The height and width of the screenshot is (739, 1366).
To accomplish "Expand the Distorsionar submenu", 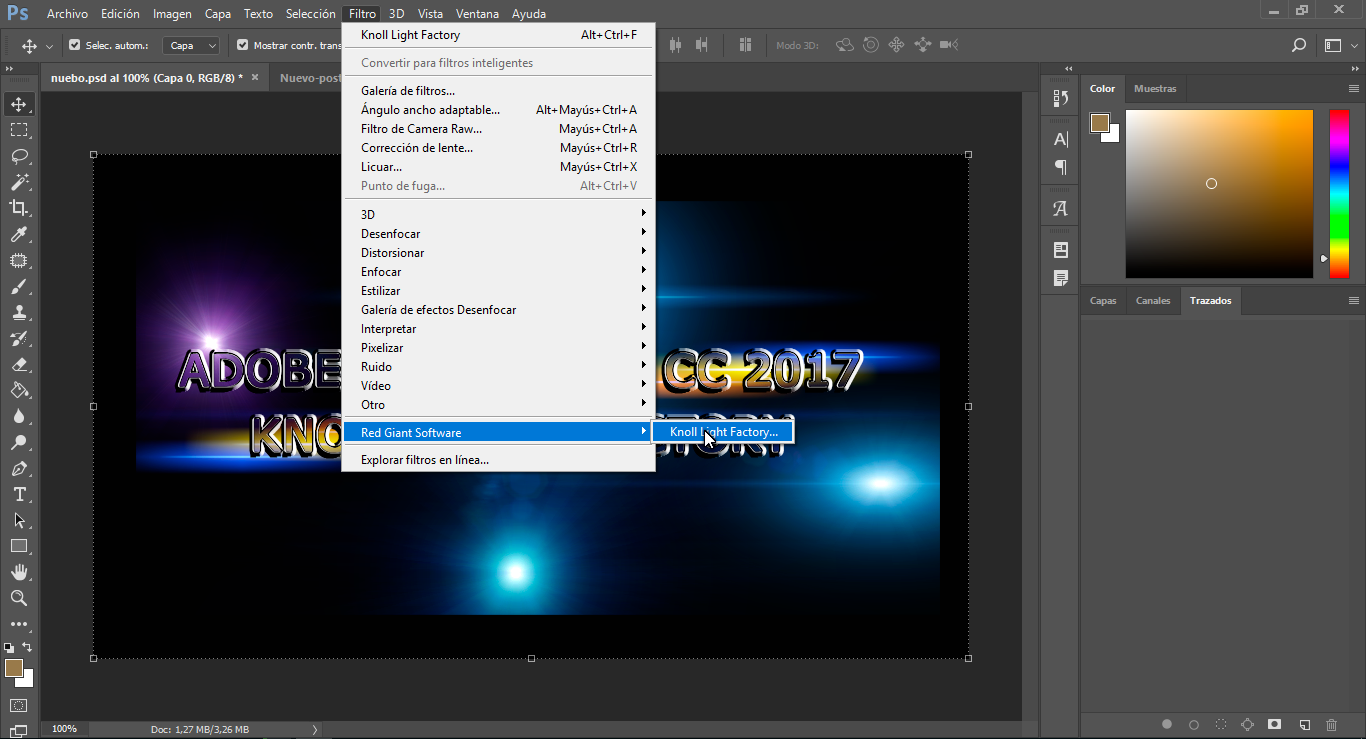I will coord(498,253).
